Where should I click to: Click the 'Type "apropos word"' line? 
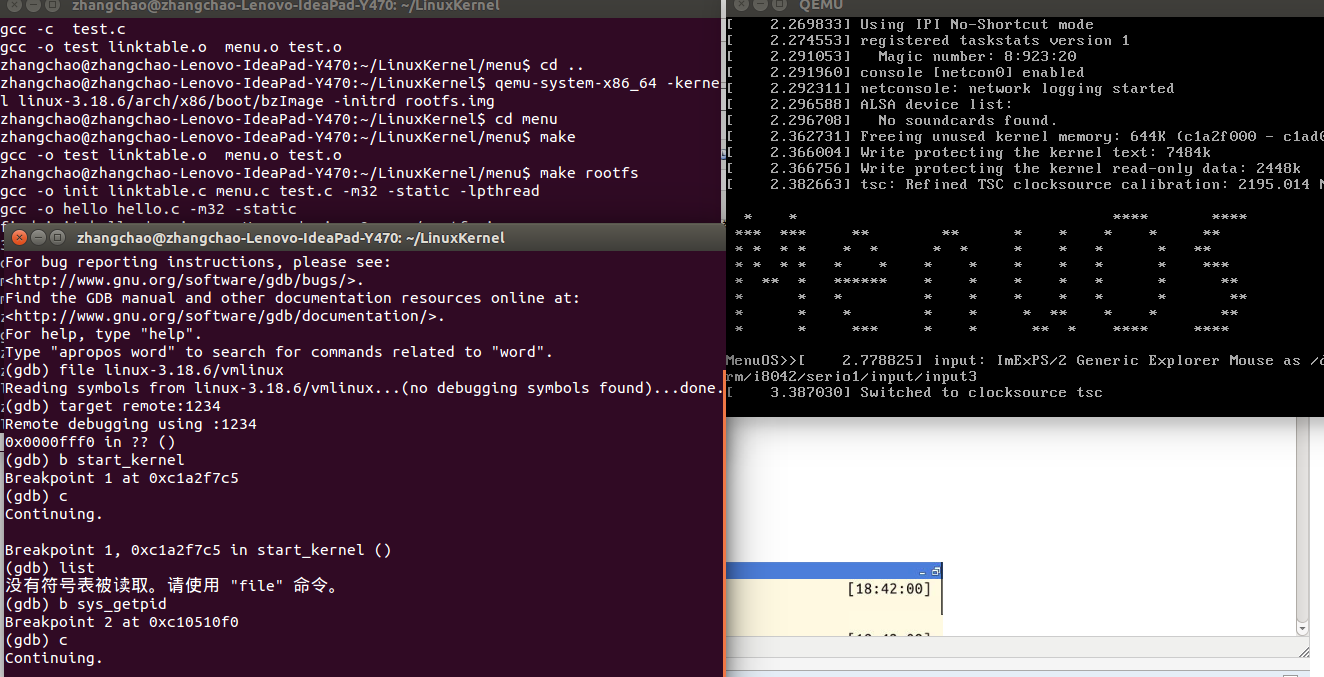[279, 352]
